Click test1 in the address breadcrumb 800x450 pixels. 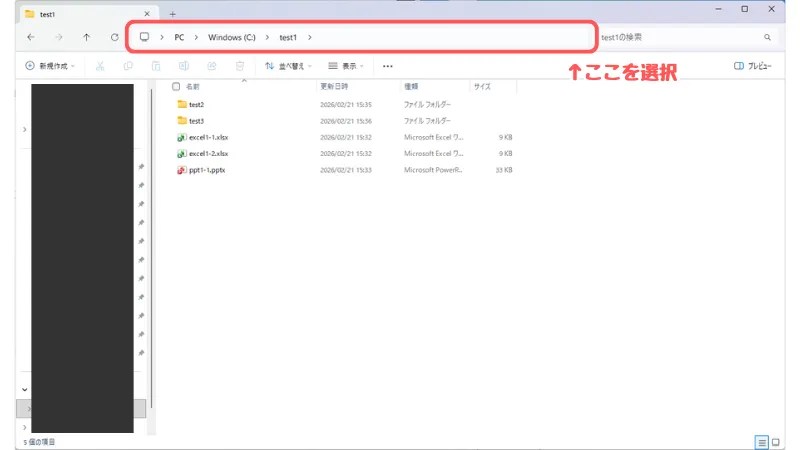[x=288, y=37]
